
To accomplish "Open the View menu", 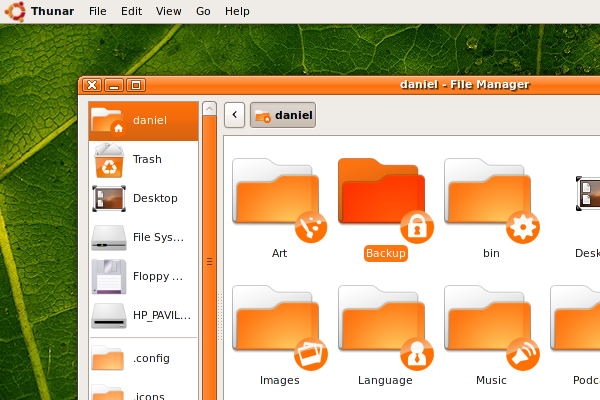I will [168, 11].
